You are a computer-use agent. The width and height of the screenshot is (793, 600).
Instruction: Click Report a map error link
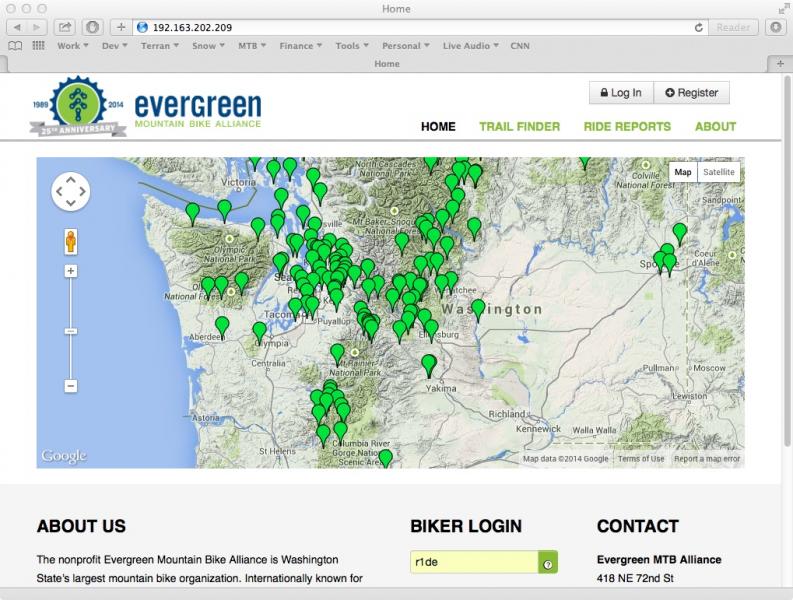pyautogui.click(x=707, y=459)
